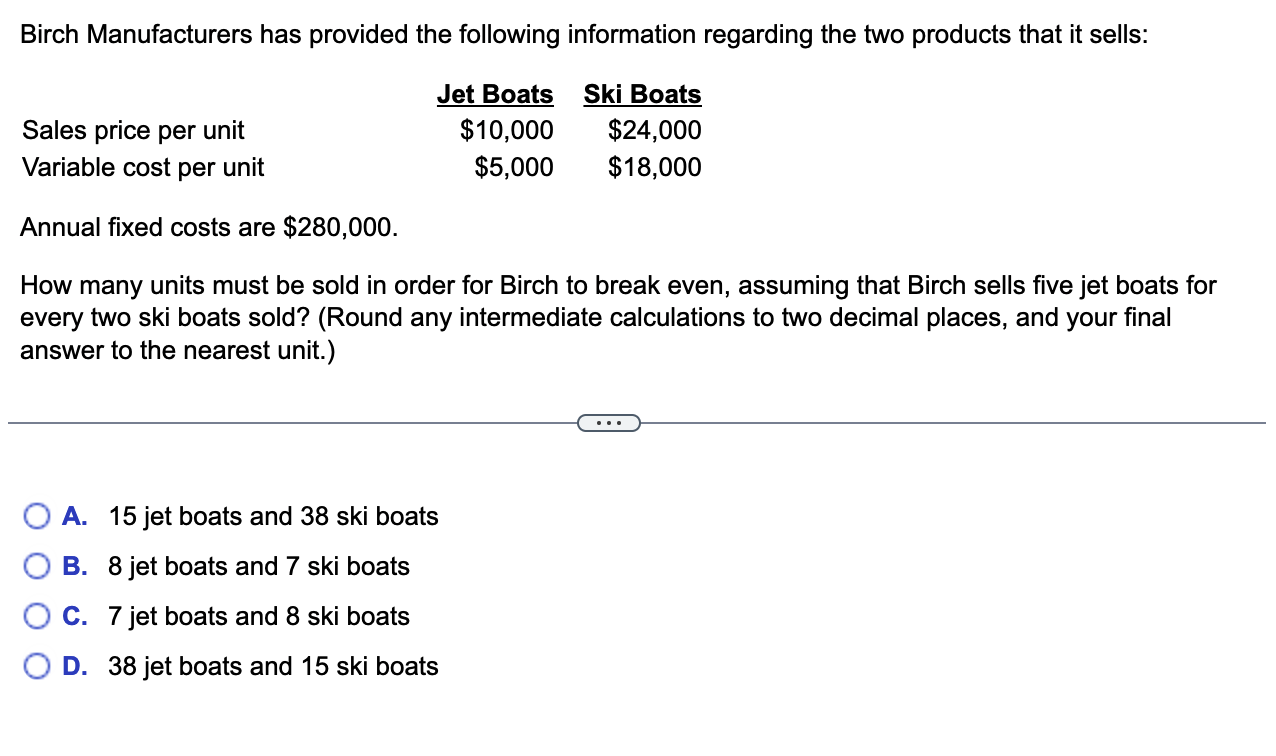Click the $18,000 variable cost value

(x=655, y=167)
